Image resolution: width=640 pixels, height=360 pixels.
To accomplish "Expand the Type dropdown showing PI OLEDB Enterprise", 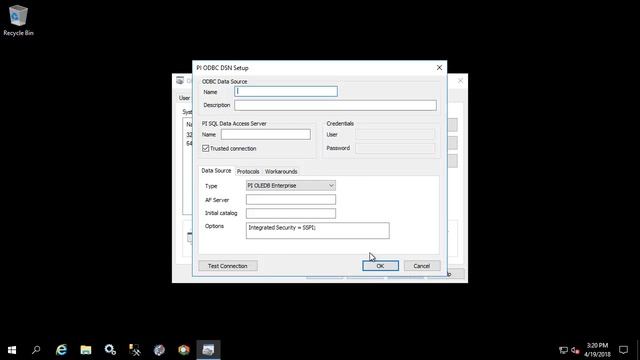I will 291,186.
